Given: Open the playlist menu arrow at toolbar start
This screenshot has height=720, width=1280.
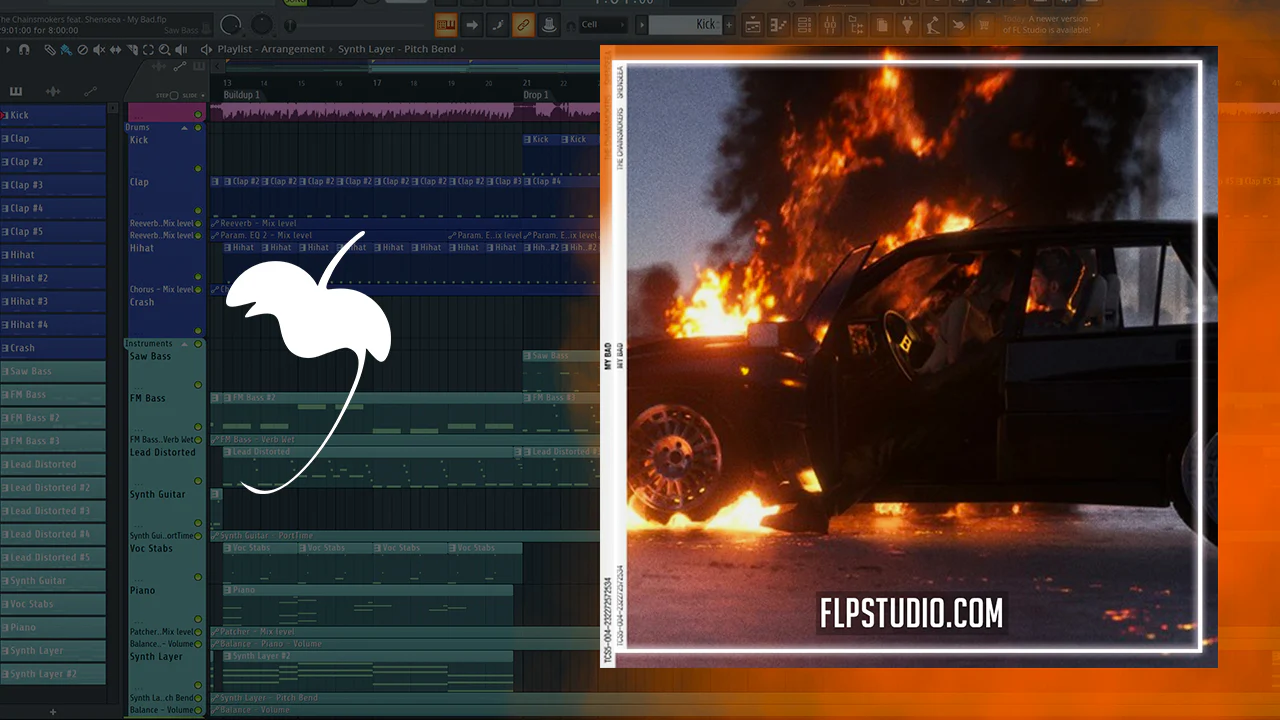Looking at the screenshot, I should point(7,49).
